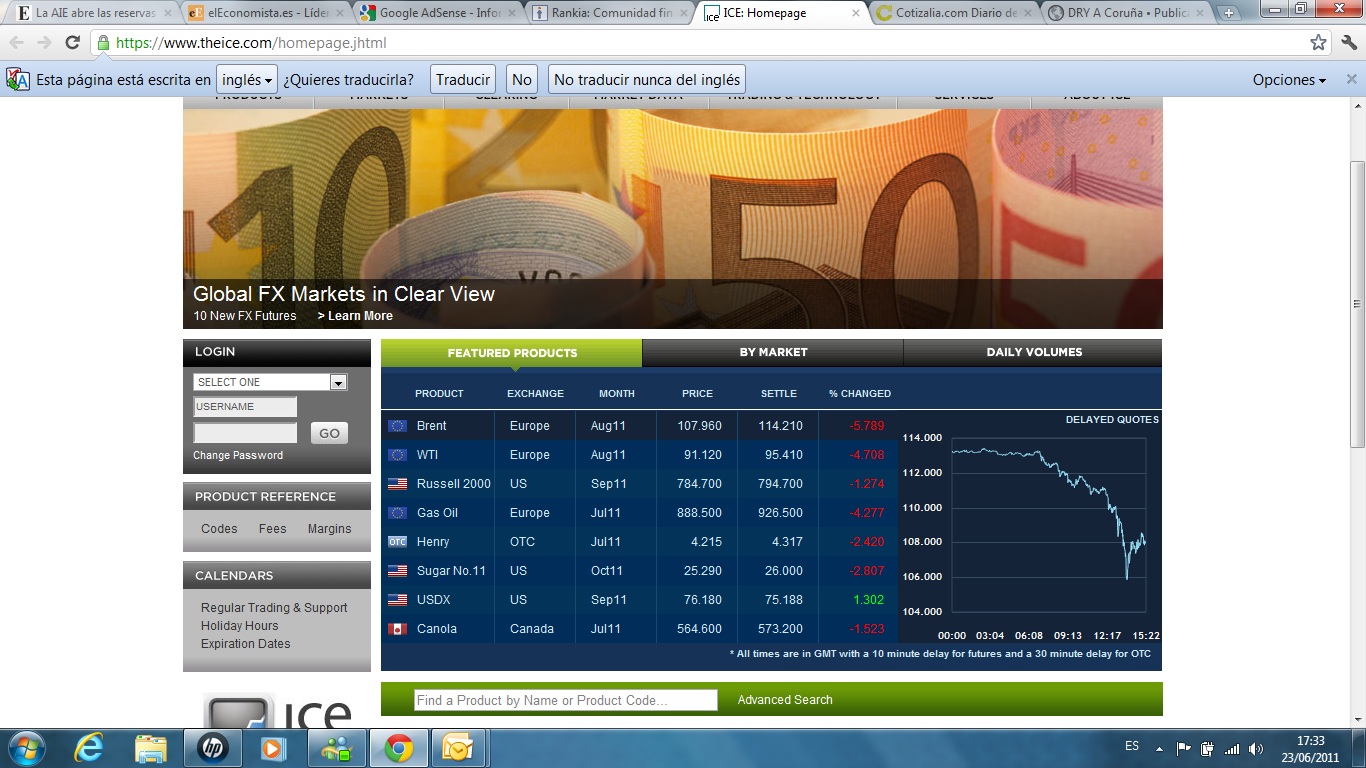Expand the Opciones translate menu
The height and width of the screenshot is (768, 1366).
point(1289,80)
